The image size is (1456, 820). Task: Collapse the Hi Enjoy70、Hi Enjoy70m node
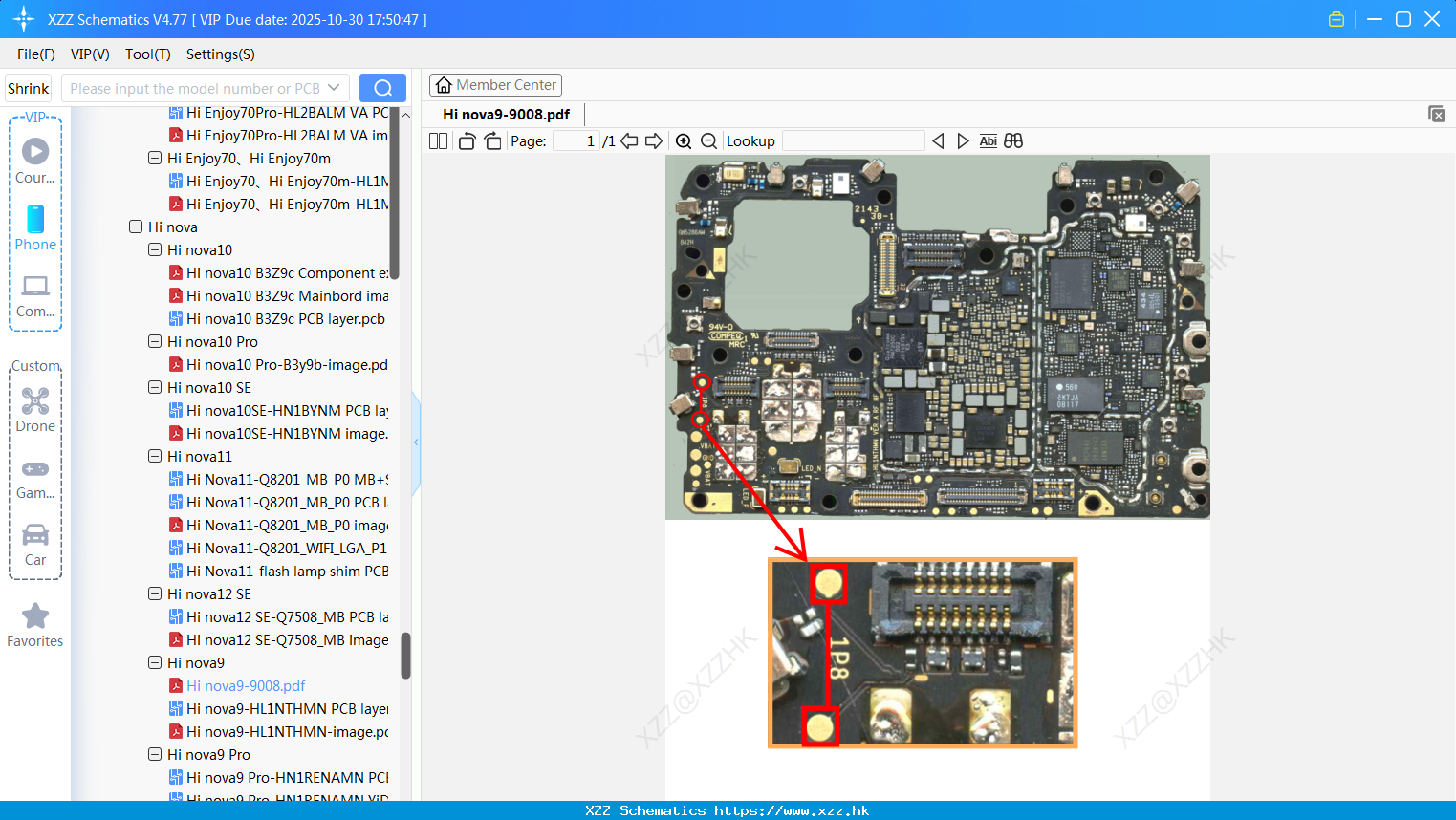point(155,159)
